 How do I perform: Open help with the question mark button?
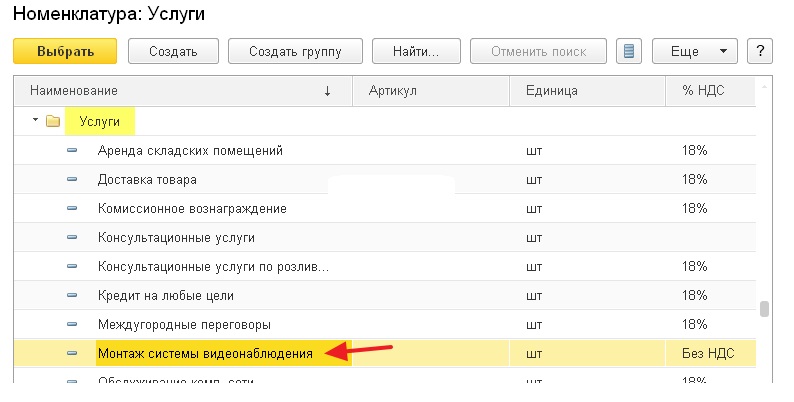tap(760, 51)
